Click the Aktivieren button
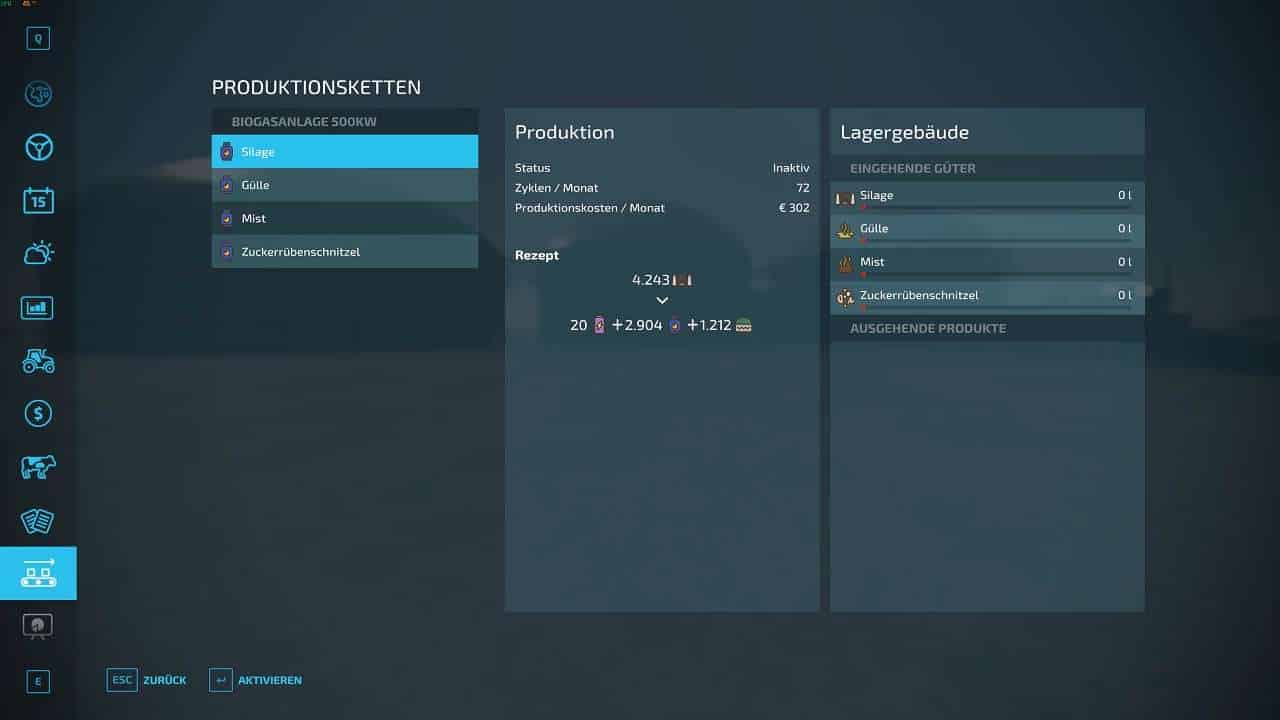This screenshot has width=1280, height=720. 256,680
